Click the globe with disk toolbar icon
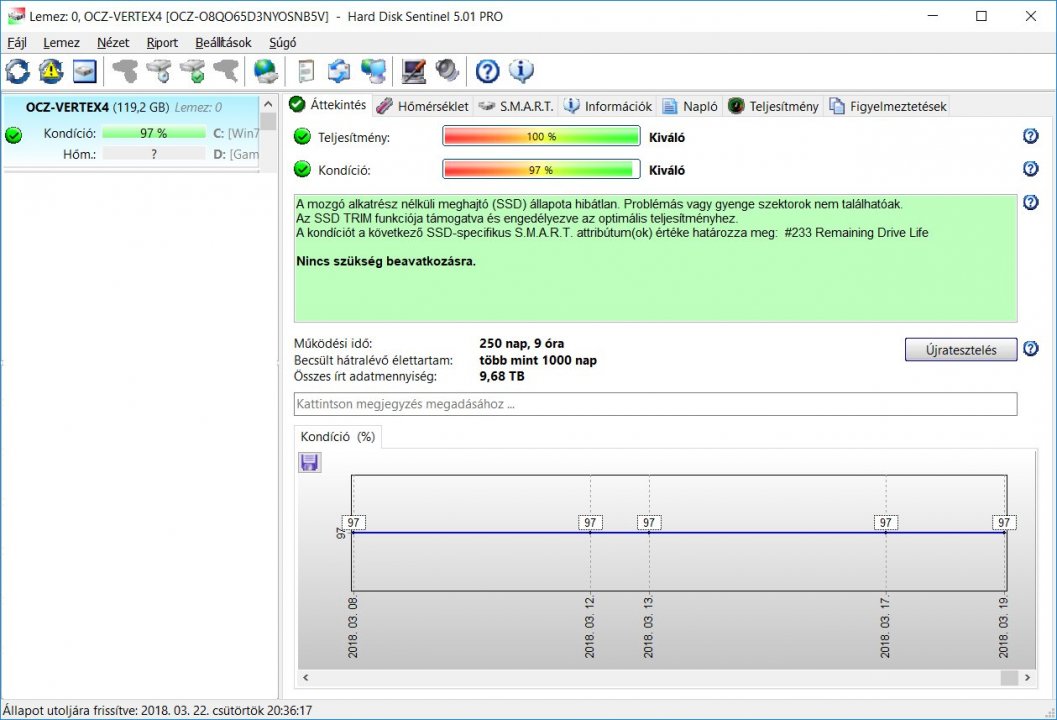The image size is (1057, 720). 266,71
